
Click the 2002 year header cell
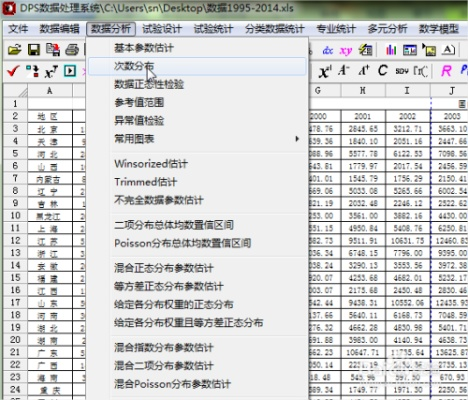pos(408,116)
